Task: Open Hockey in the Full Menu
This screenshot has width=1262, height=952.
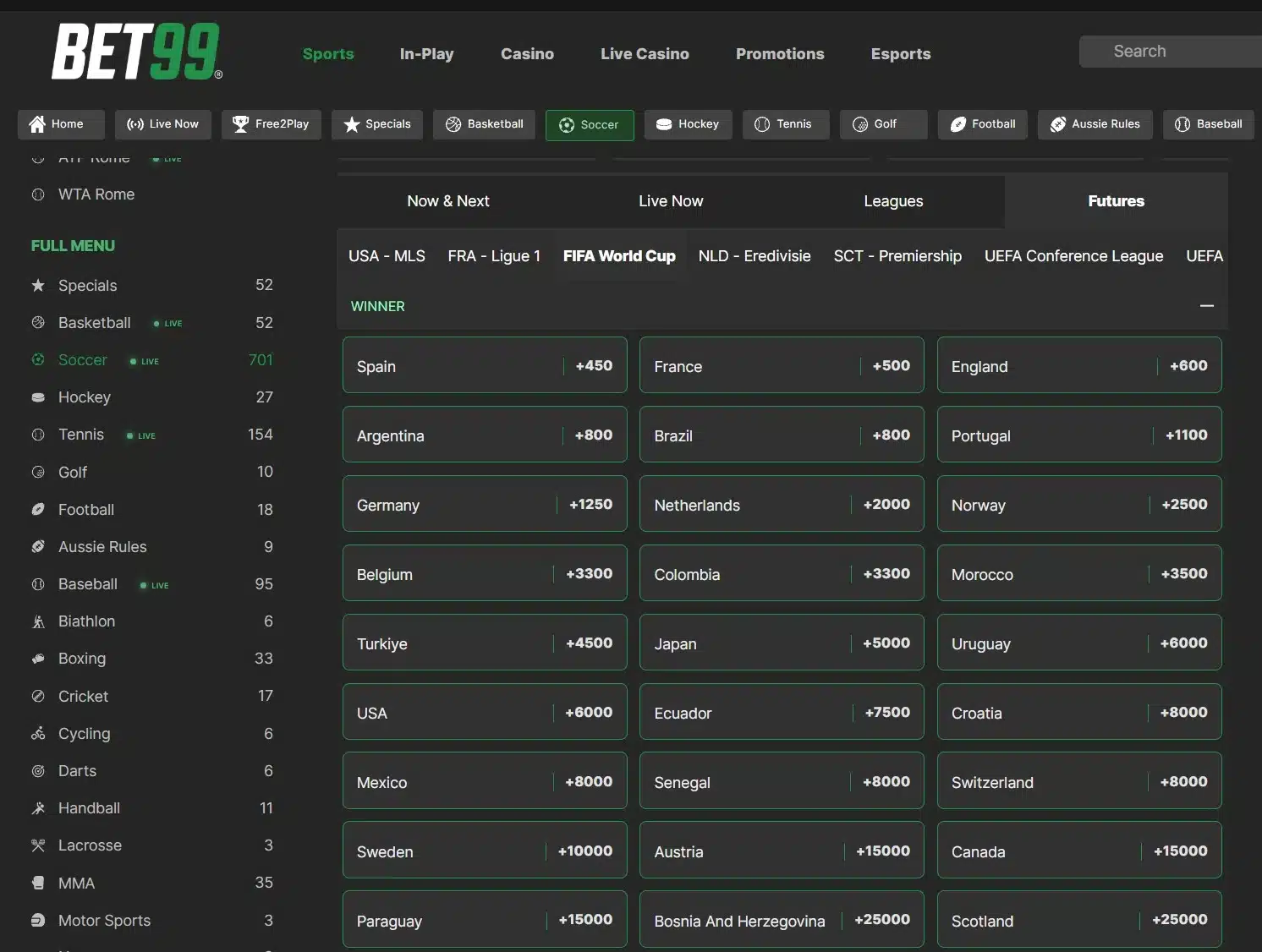Action: click(152, 397)
